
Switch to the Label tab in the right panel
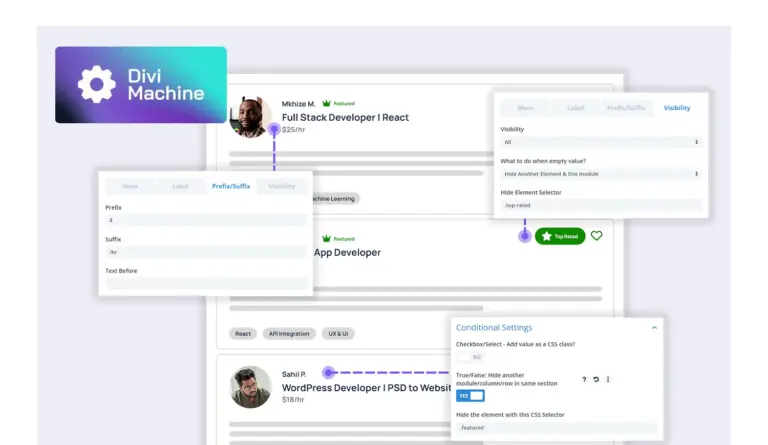(576, 108)
